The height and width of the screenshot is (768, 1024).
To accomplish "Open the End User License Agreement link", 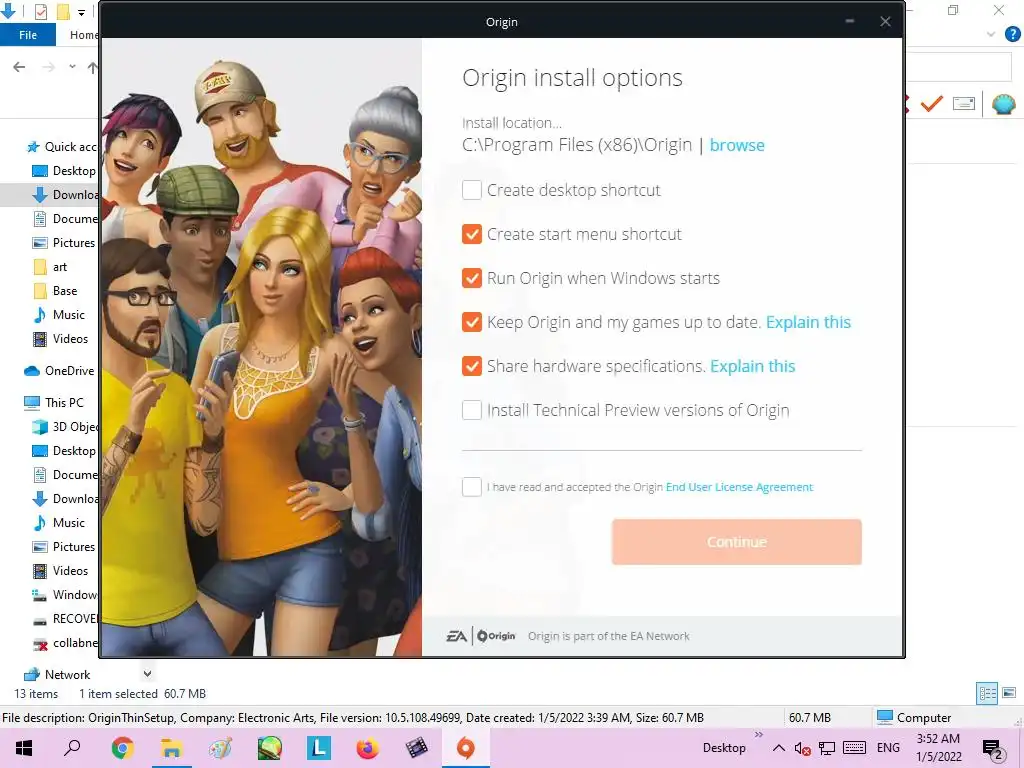I will point(739,487).
